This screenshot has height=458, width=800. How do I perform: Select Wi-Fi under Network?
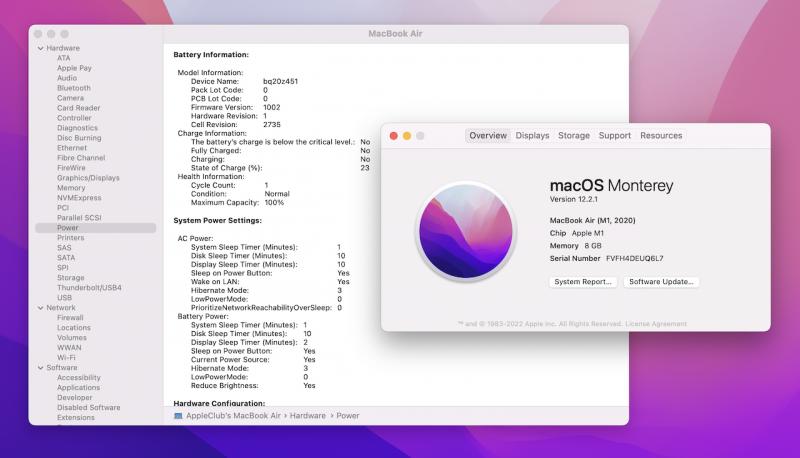click(66, 358)
